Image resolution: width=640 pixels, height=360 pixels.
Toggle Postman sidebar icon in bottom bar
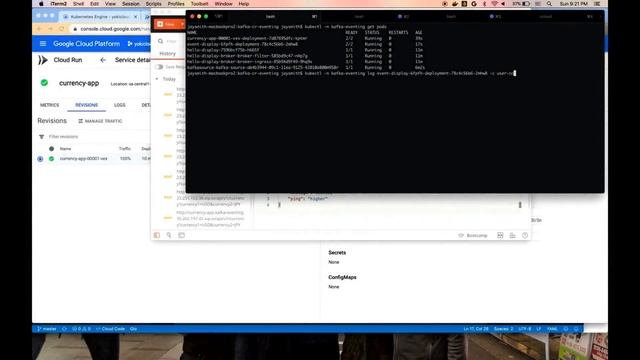coord(157,236)
